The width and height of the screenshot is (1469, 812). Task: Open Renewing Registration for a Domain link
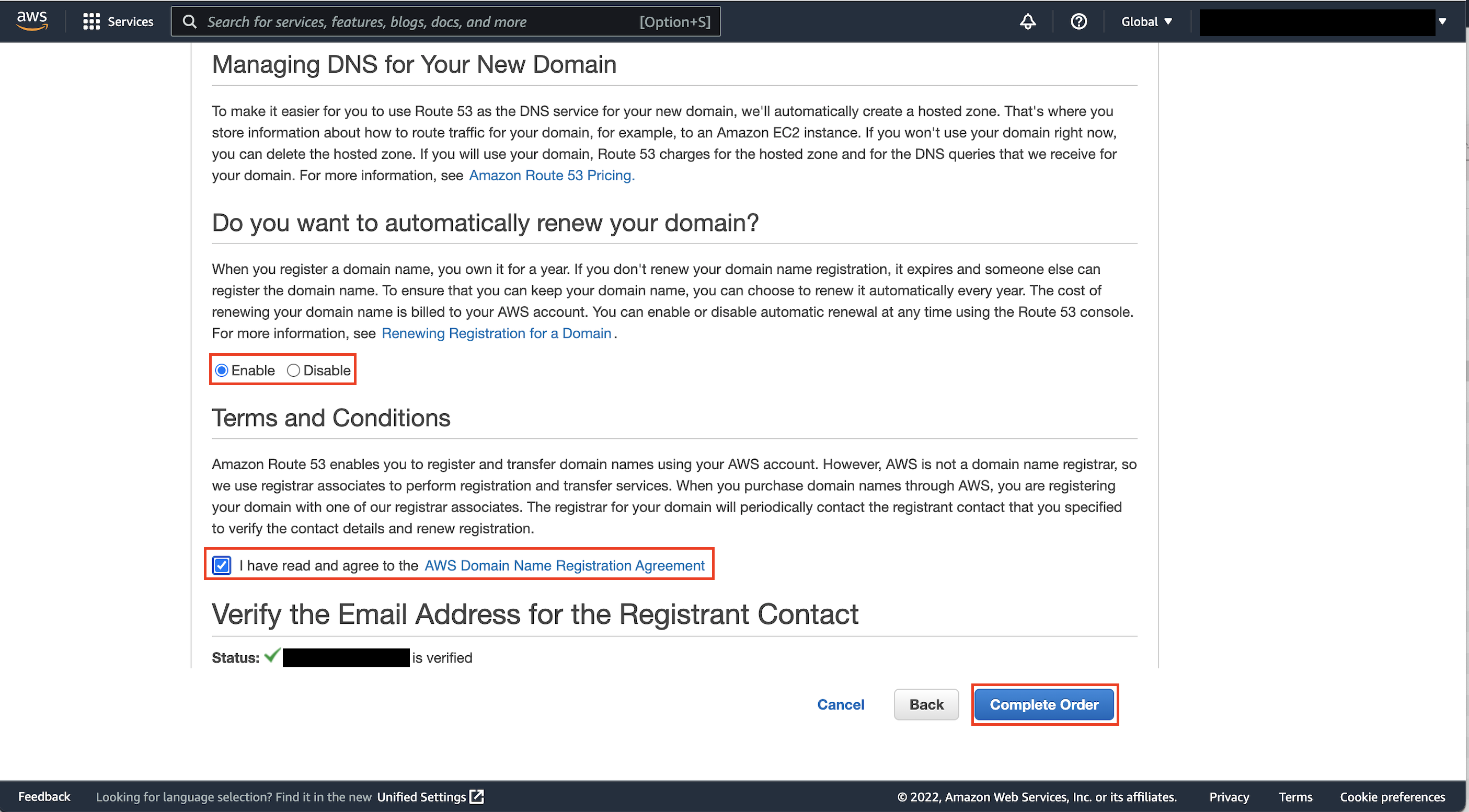pos(496,333)
